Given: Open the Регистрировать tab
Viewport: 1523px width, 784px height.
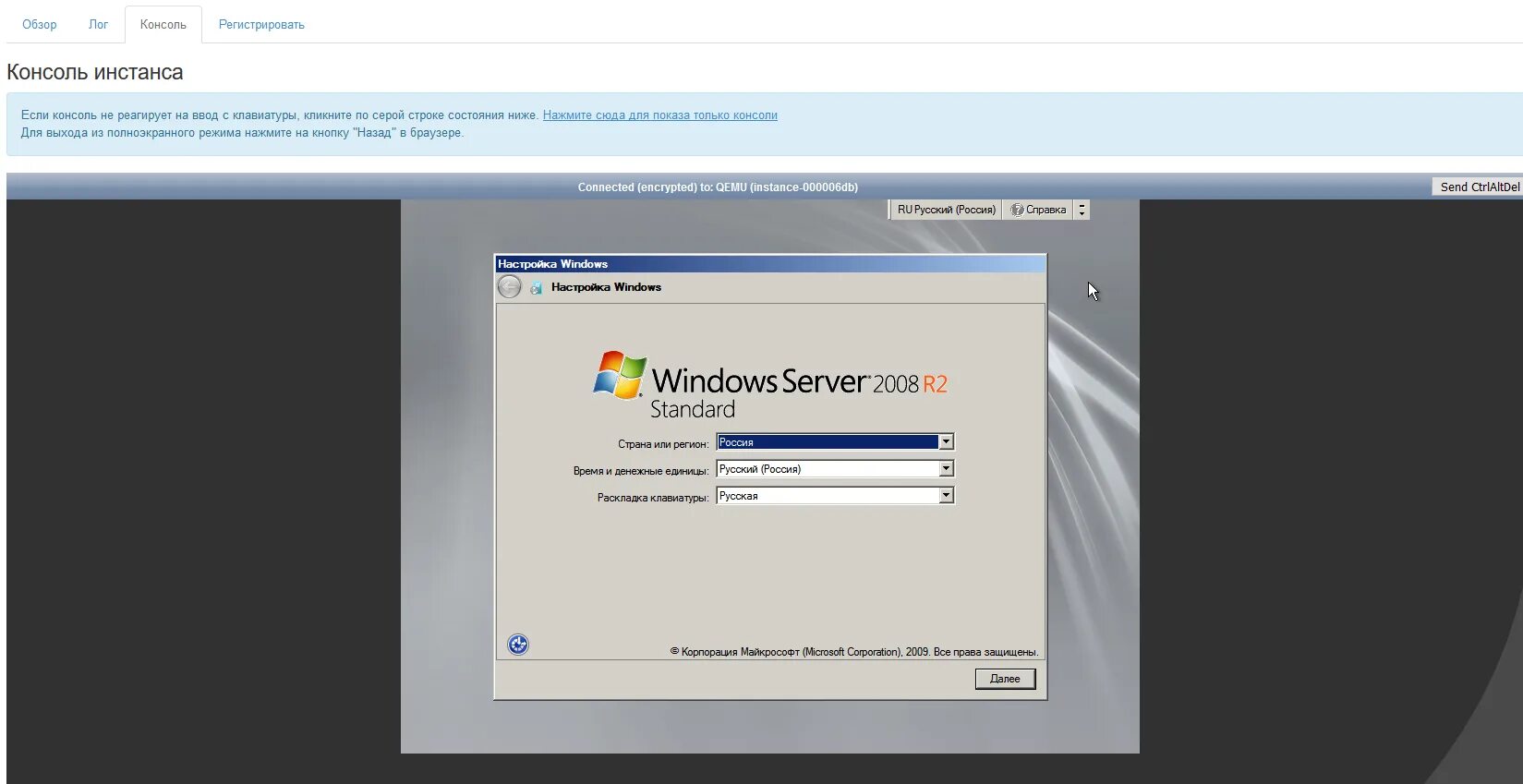Looking at the screenshot, I should tap(261, 25).
